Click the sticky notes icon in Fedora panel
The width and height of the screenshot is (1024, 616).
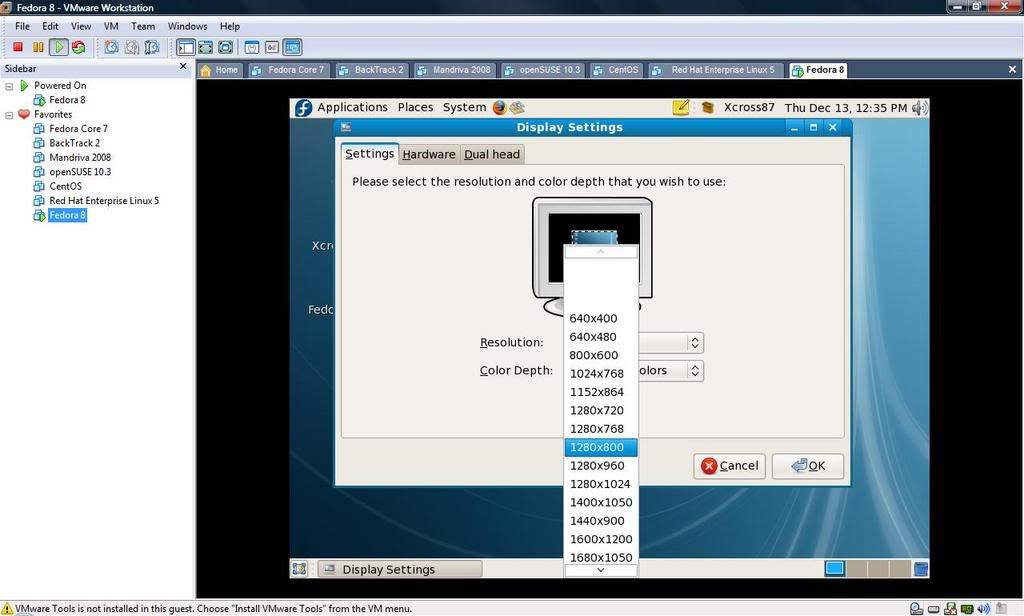tap(680, 108)
